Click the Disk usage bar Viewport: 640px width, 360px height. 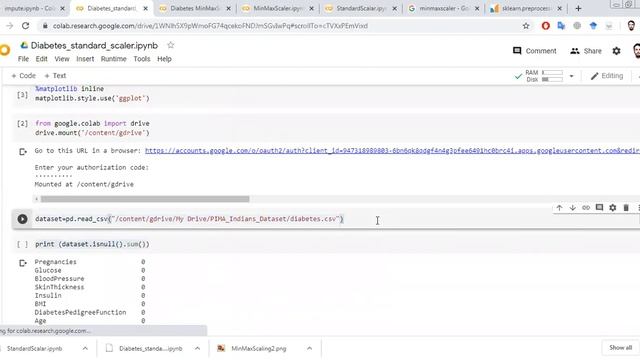(x=552, y=79)
